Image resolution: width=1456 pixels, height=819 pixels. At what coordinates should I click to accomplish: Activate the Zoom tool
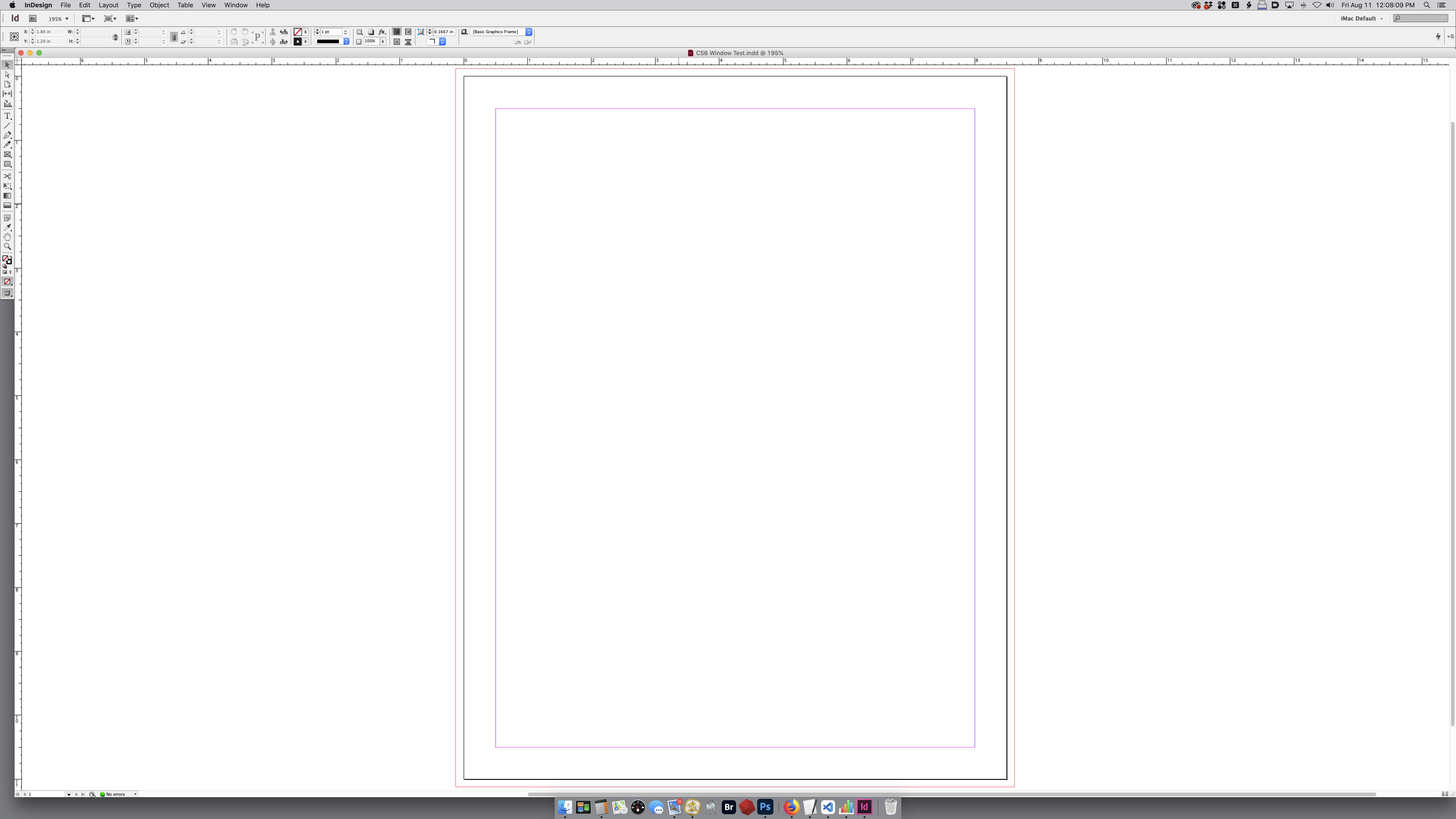tap(7, 246)
